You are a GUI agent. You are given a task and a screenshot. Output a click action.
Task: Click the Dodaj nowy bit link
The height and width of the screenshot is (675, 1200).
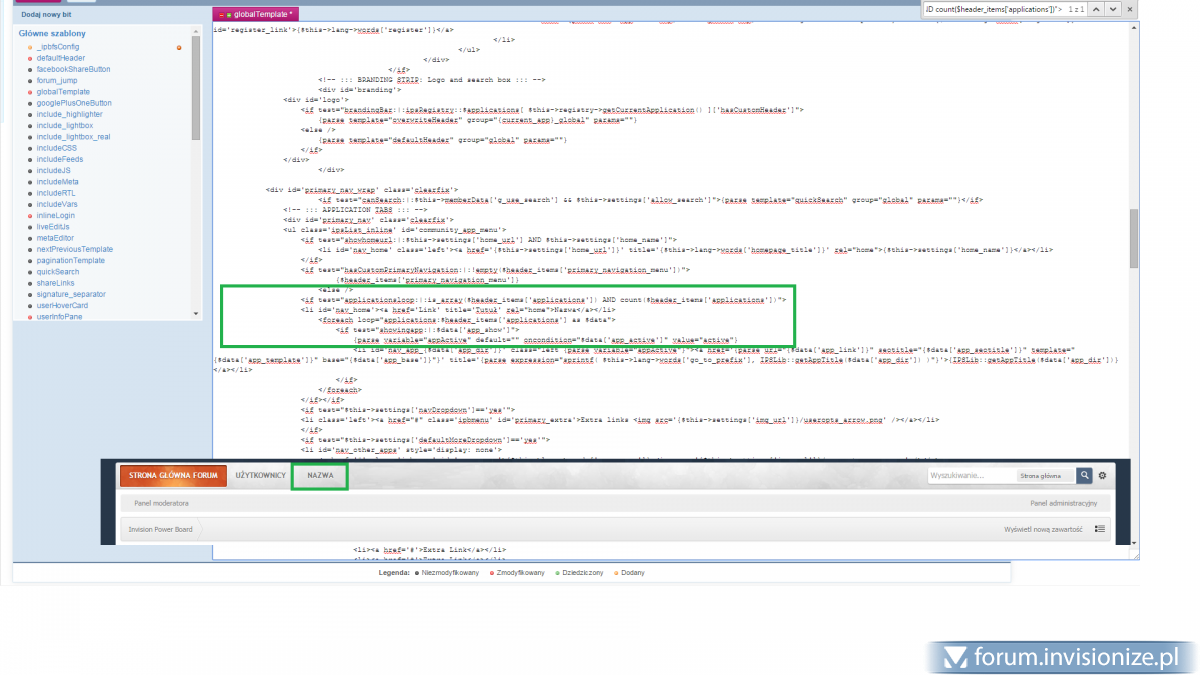(x=45, y=14)
